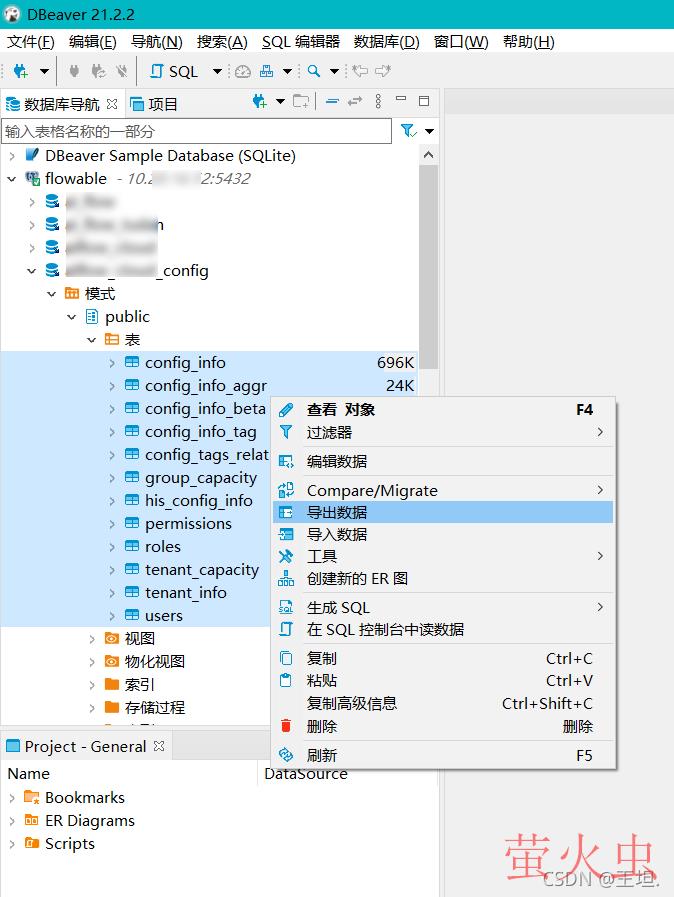The height and width of the screenshot is (897, 674).
Task: Click the disconnect icon in main toolbar
Action: pos(121,71)
